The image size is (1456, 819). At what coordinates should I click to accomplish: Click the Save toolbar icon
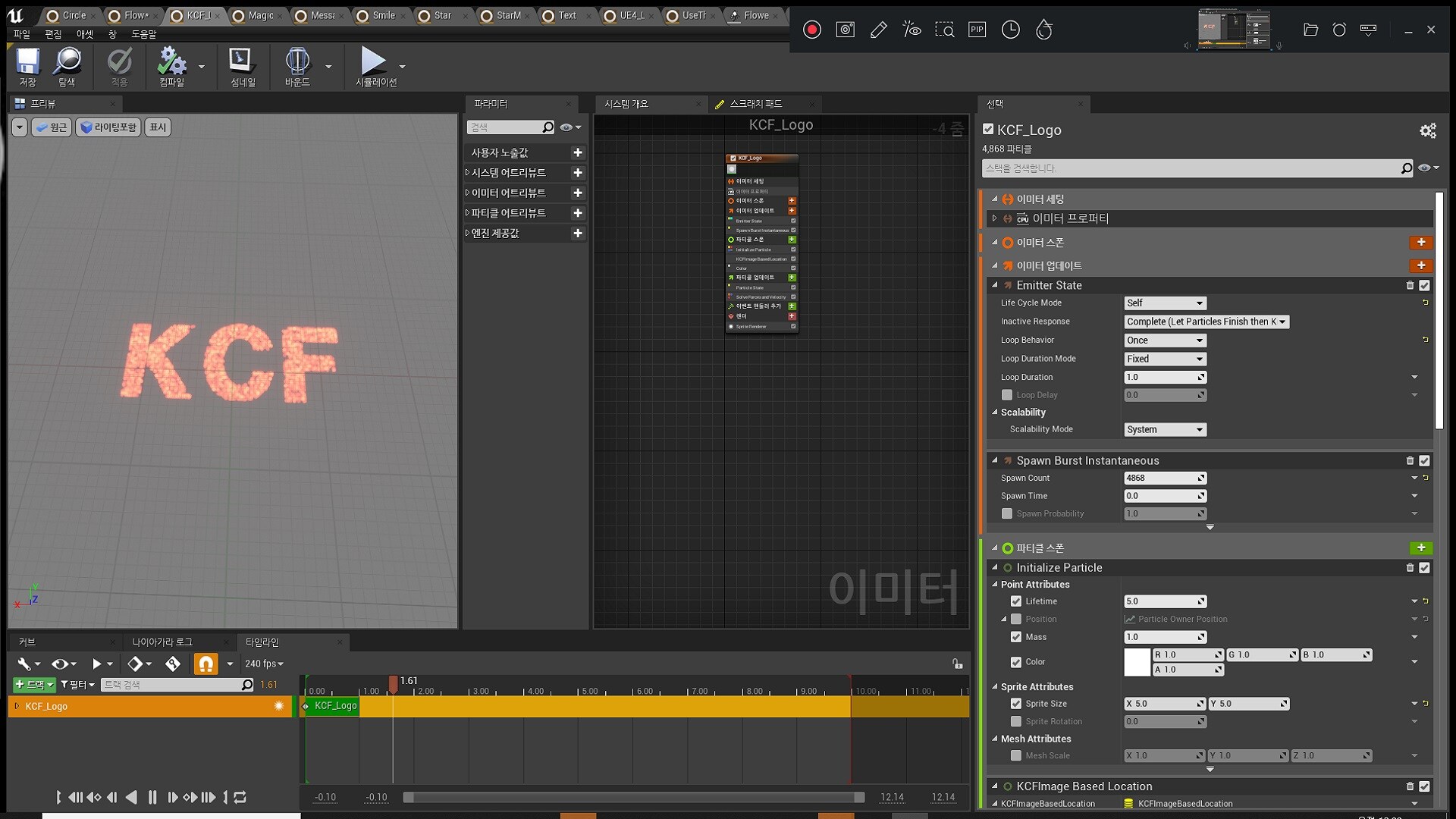27,61
